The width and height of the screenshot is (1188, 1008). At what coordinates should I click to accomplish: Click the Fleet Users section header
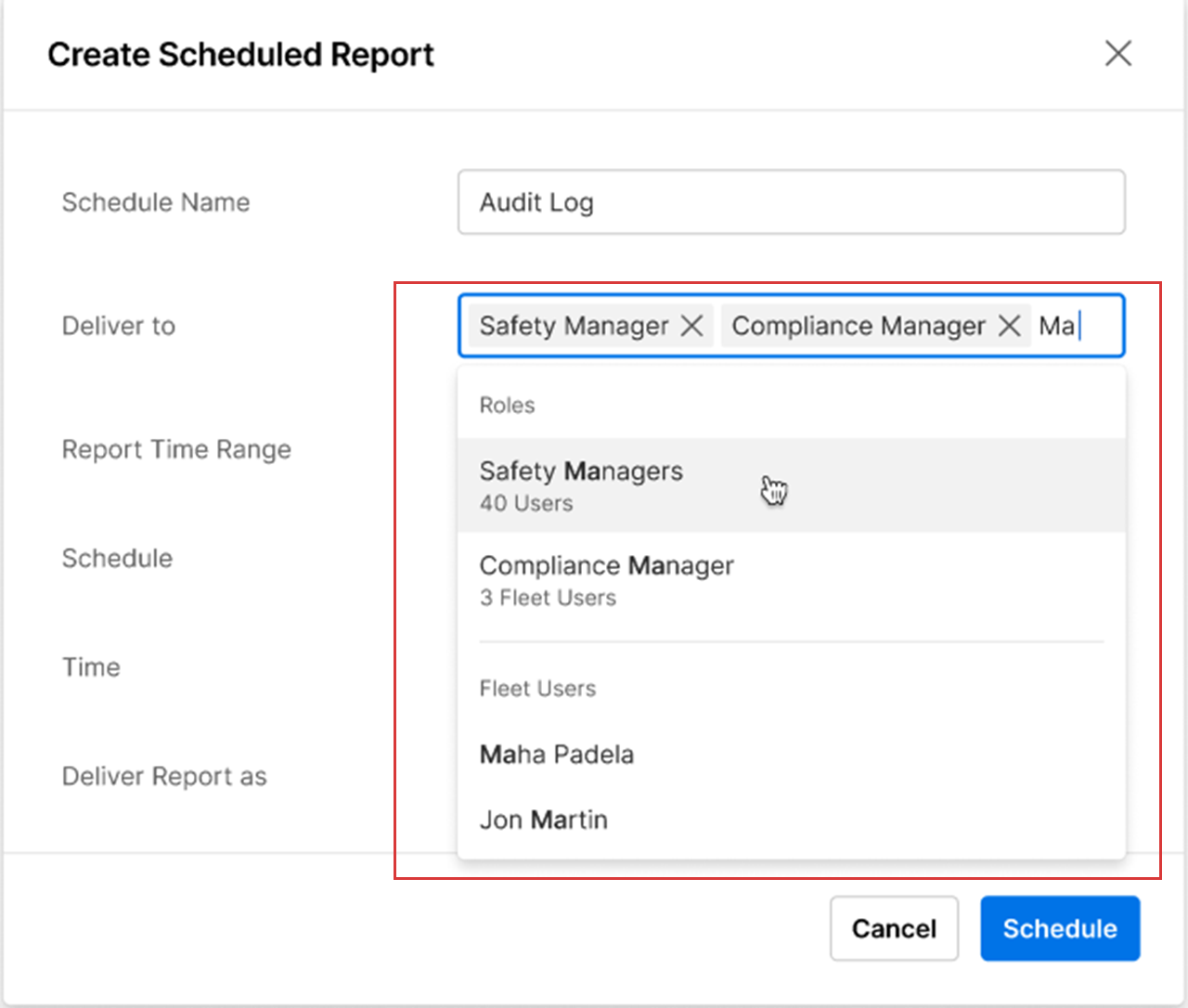pyautogui.click(x=537, y=689)
